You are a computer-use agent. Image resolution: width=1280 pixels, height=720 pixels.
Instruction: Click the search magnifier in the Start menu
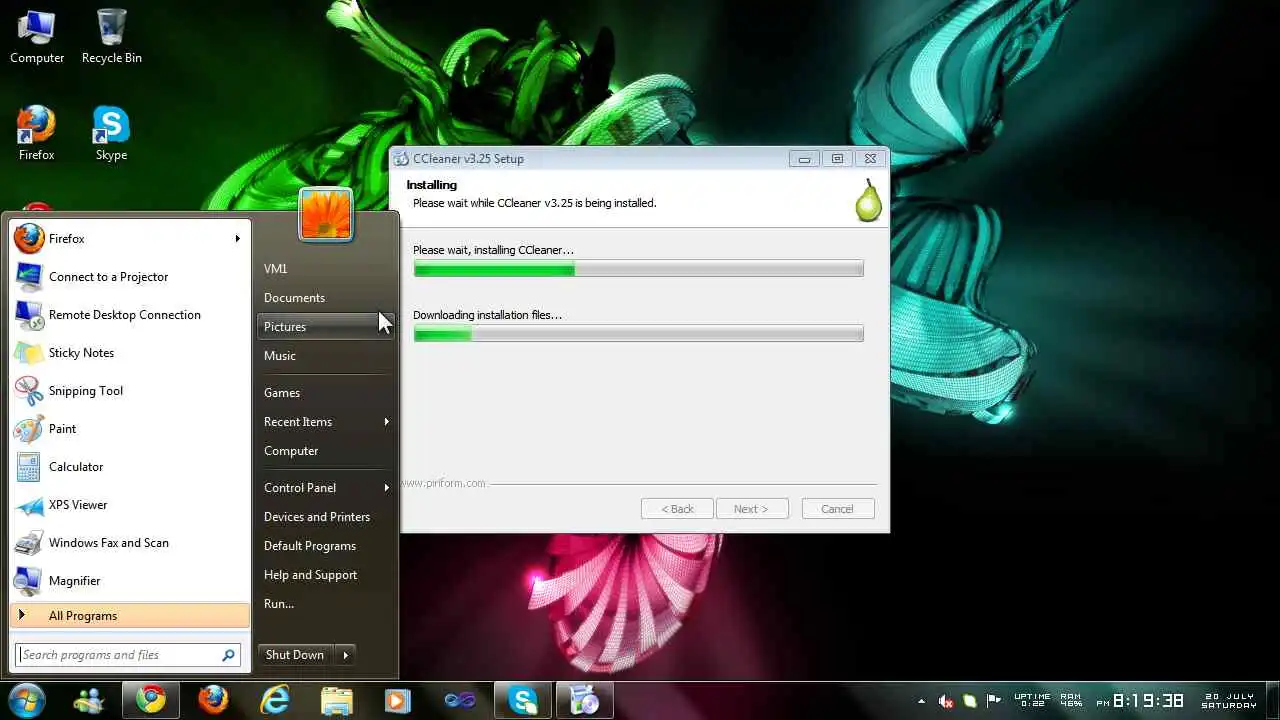pyautogui.click(x=229, y=655)
